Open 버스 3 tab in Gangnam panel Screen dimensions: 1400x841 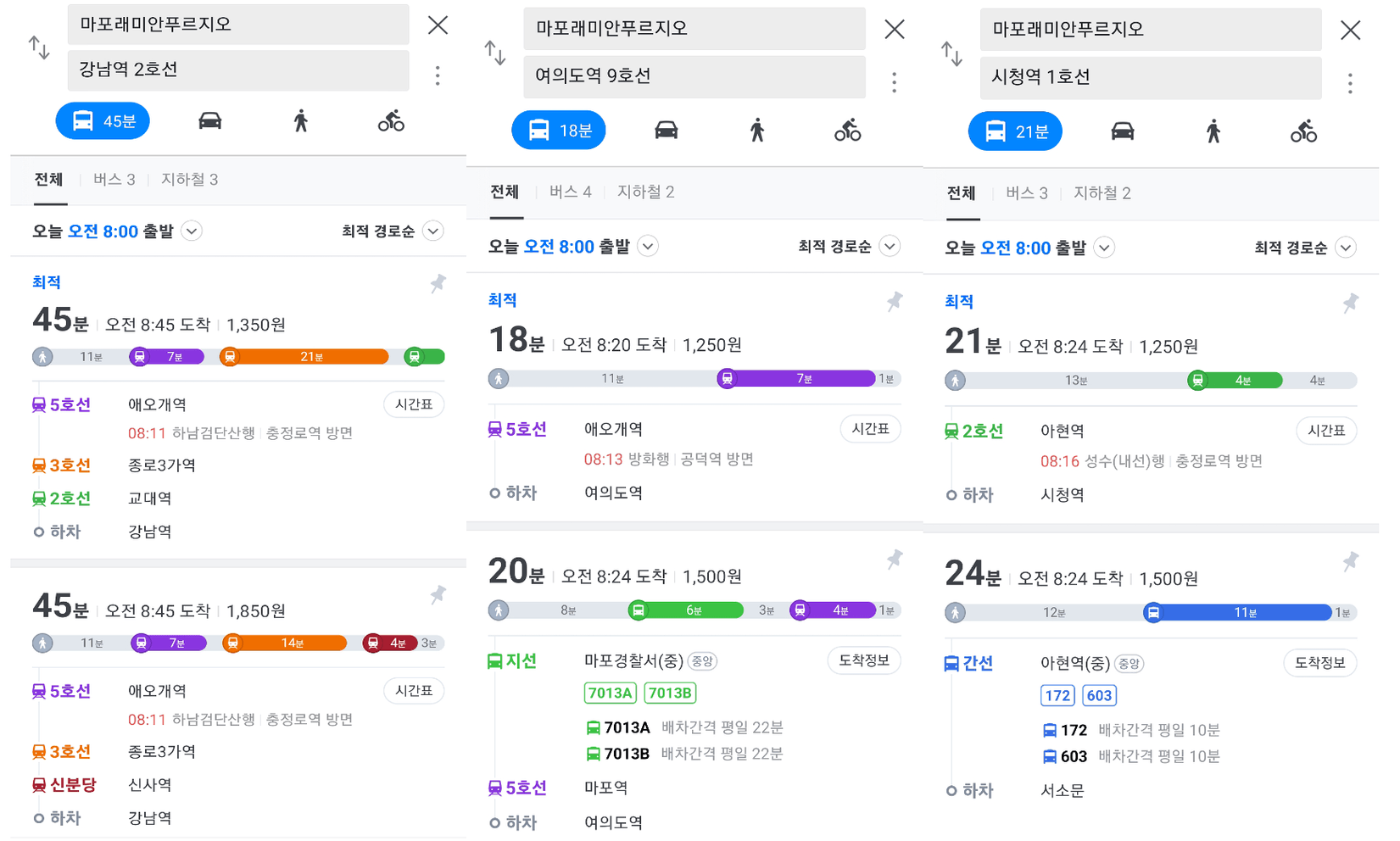(114, 180)
